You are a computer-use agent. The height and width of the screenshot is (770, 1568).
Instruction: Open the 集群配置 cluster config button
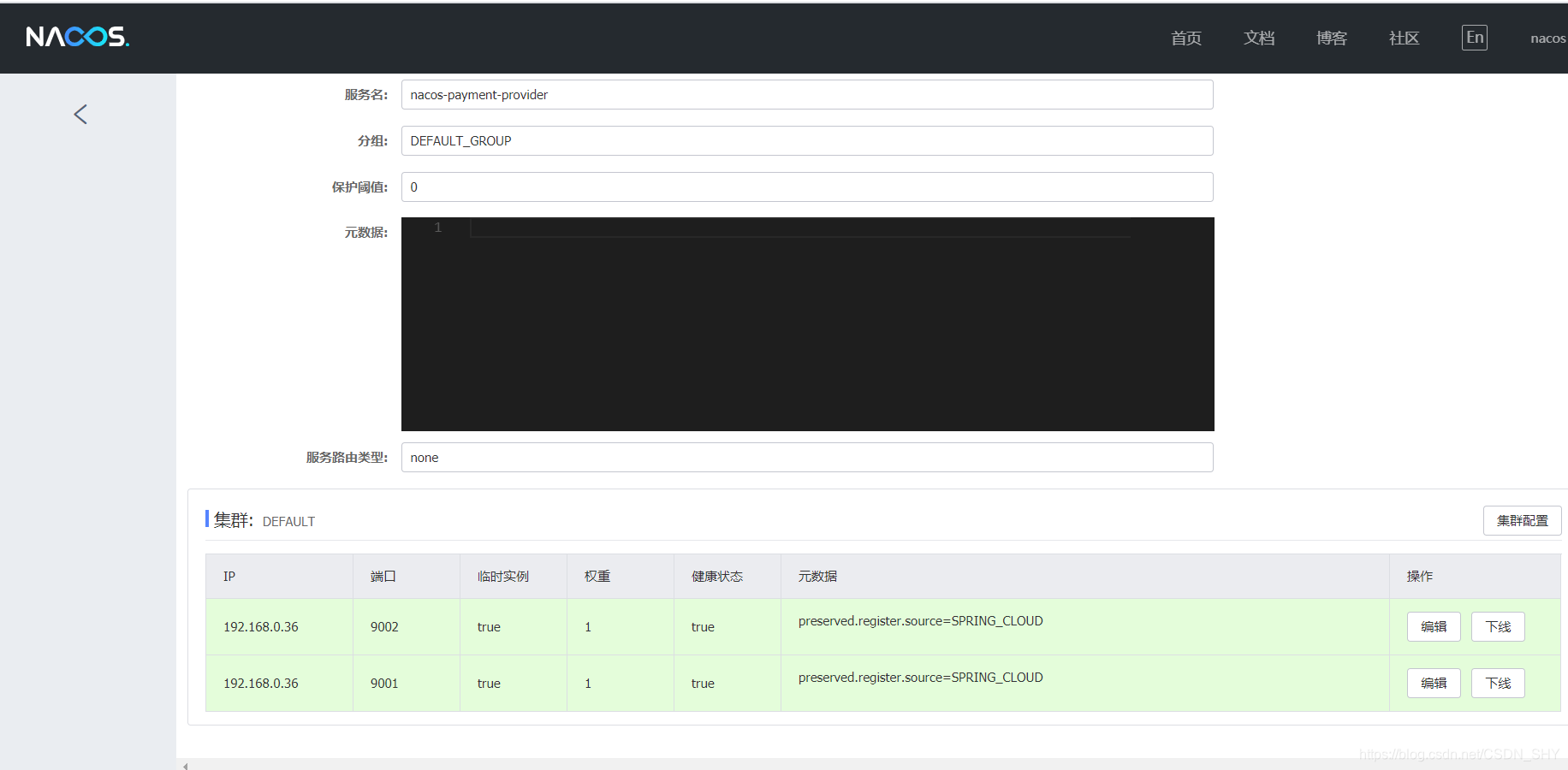[1522, 520]
